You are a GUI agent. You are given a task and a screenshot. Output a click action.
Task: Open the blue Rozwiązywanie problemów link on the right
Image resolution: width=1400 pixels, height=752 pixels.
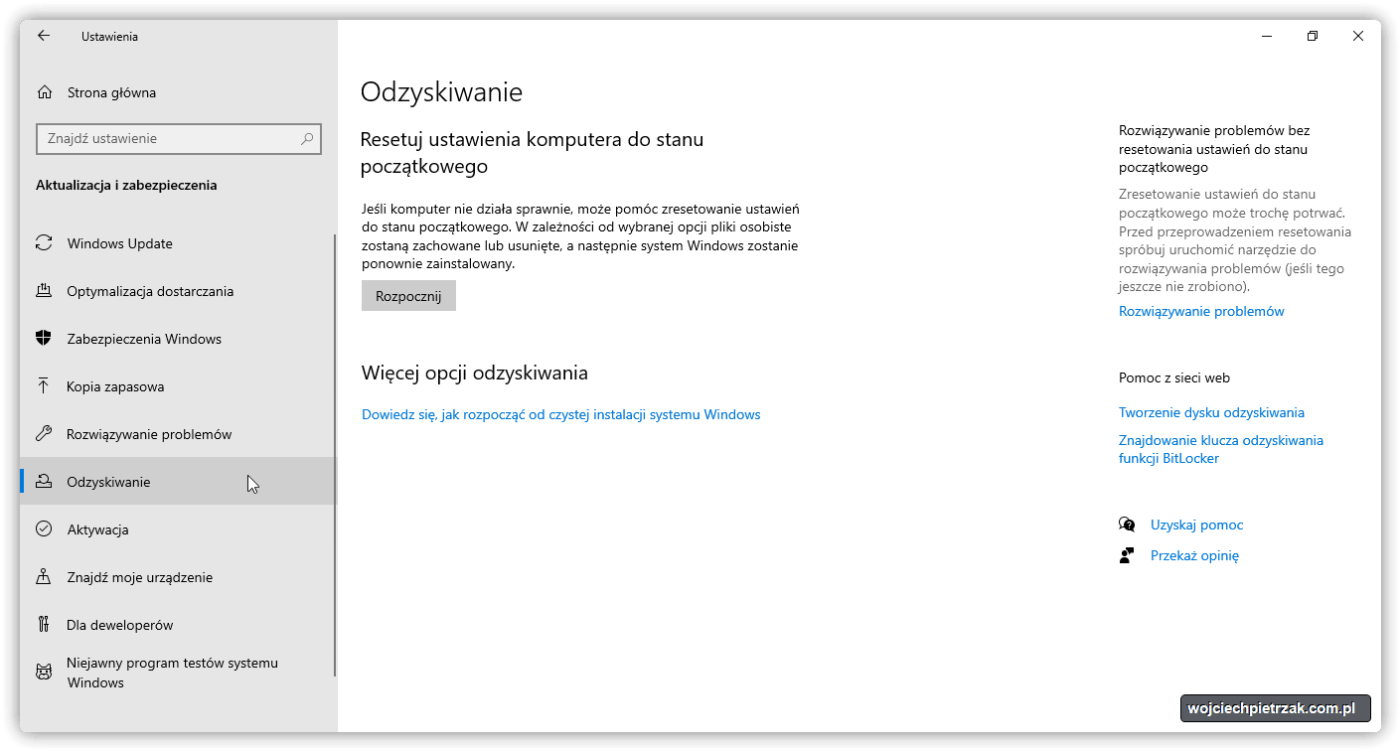[x=1201, y=311]
